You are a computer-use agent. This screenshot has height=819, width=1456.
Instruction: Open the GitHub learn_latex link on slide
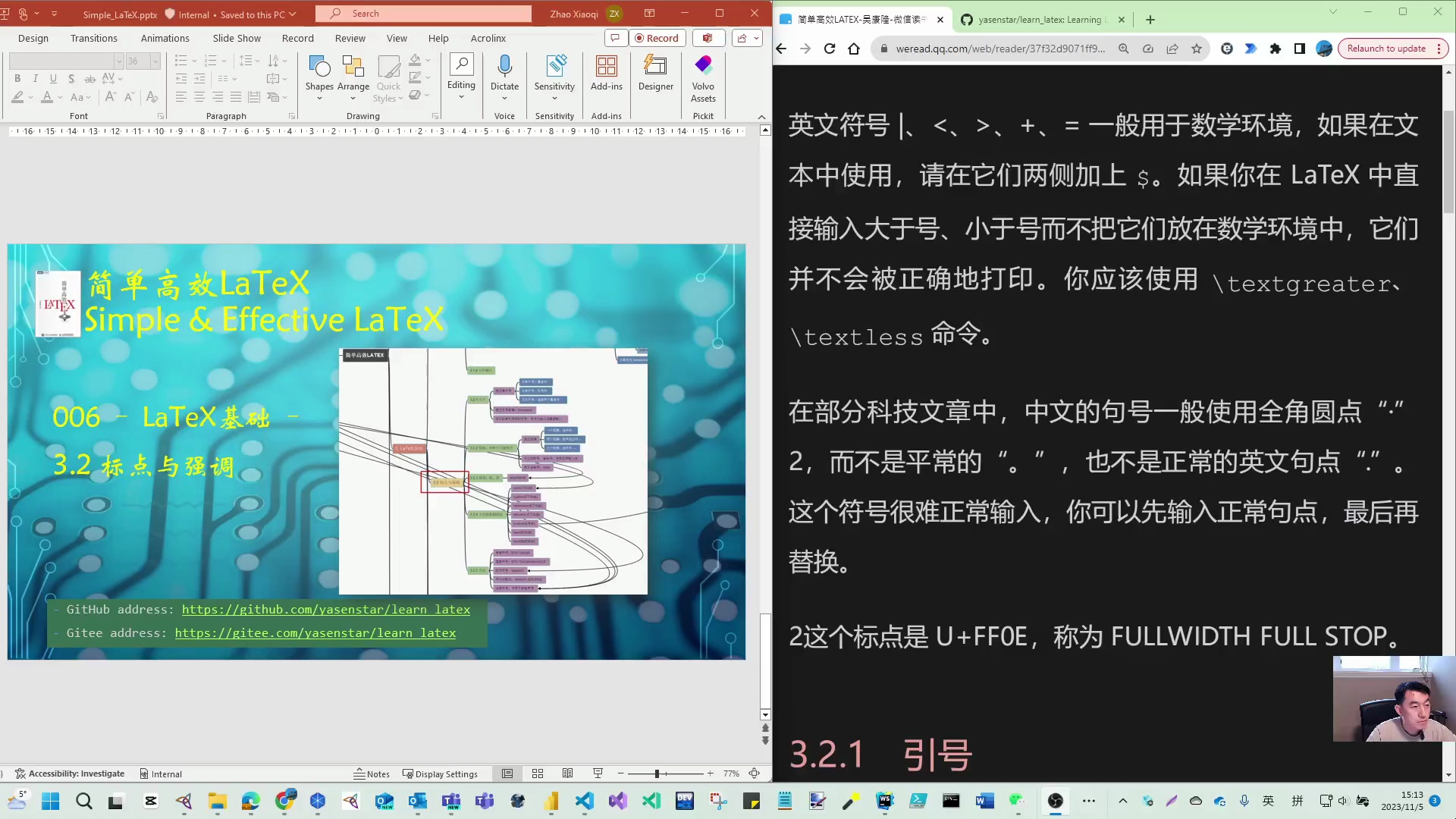pyautogui.click(x=326, y=610)
